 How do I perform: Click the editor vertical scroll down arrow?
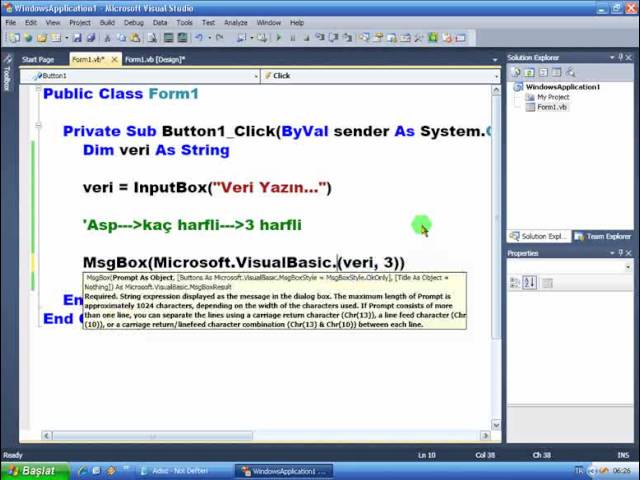click(x=496, y=425)
